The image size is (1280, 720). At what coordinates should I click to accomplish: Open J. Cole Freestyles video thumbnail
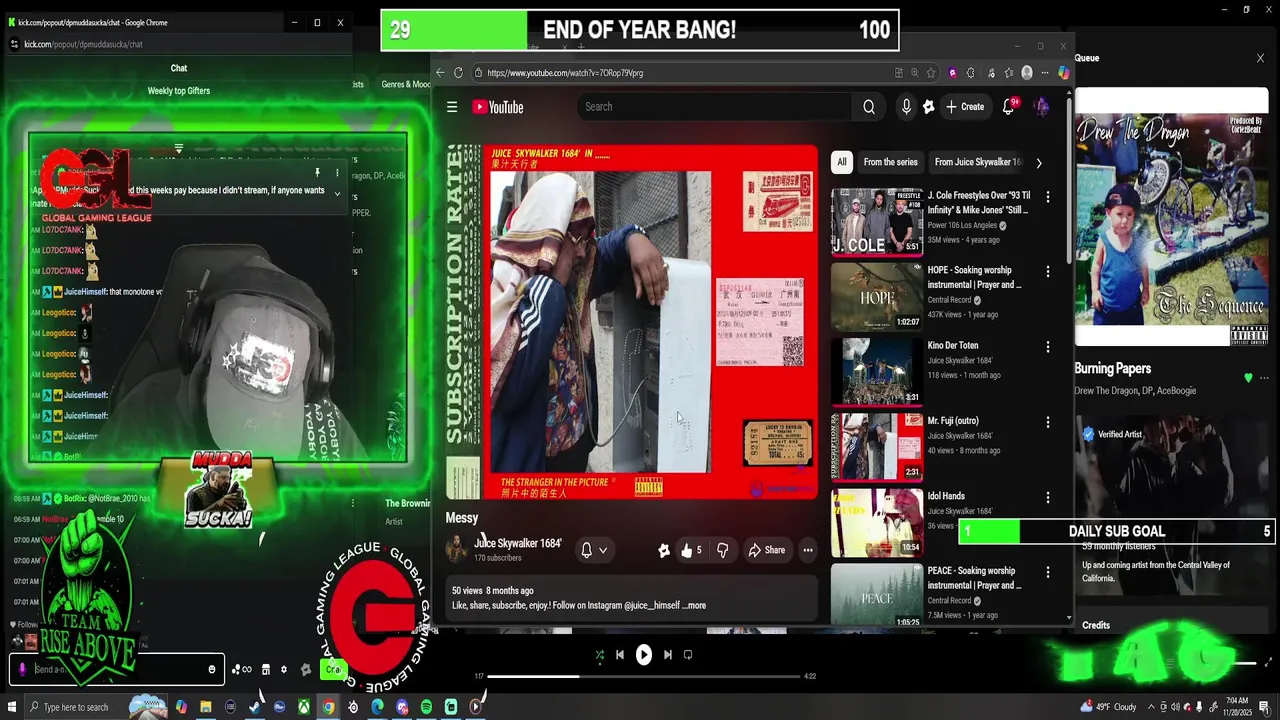[x=877, y=222]
